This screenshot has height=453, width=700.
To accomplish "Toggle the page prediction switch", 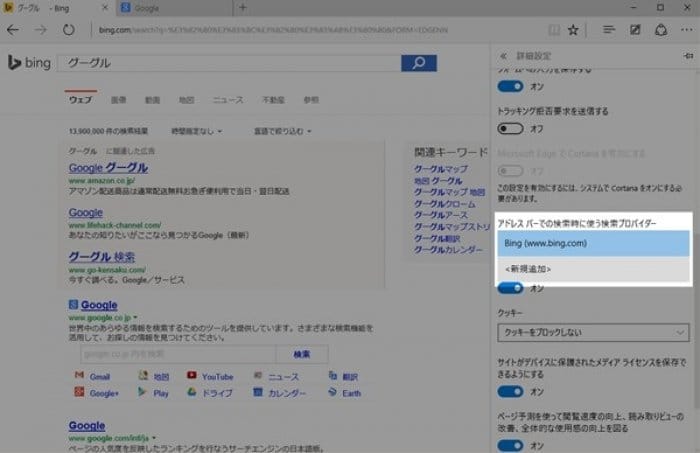I will point(510,445).
